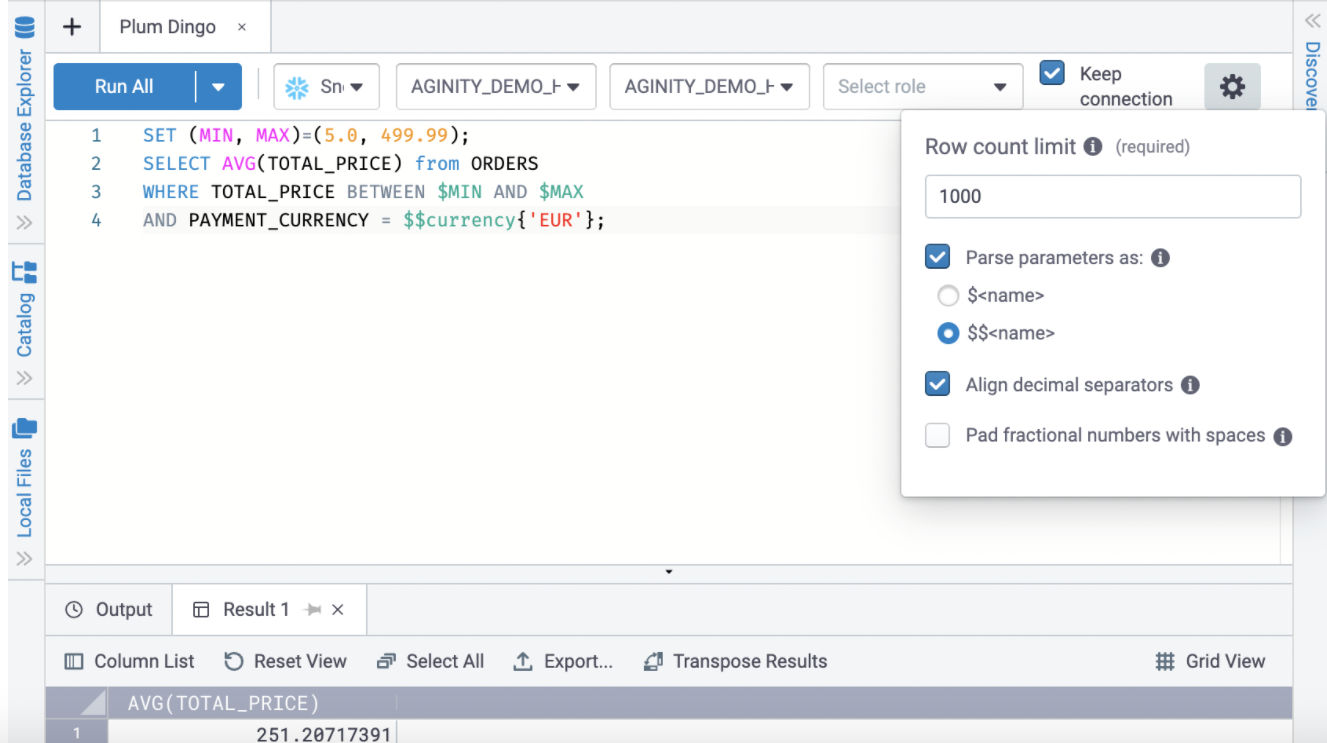
Task: Switch to Grid View
Action: [1210, 661]
